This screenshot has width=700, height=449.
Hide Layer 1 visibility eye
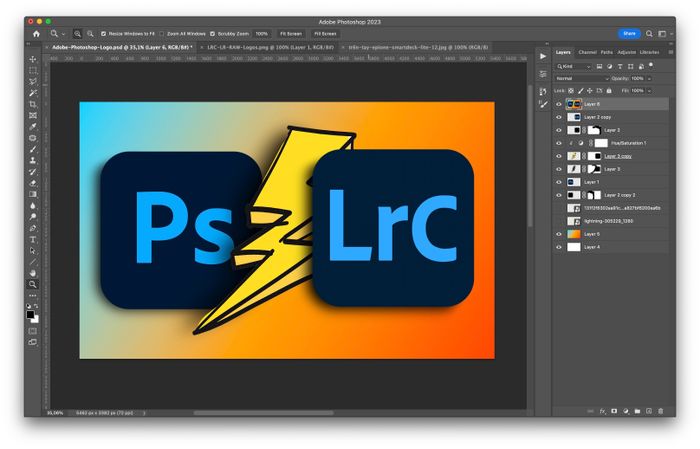(x=559, y=182)
